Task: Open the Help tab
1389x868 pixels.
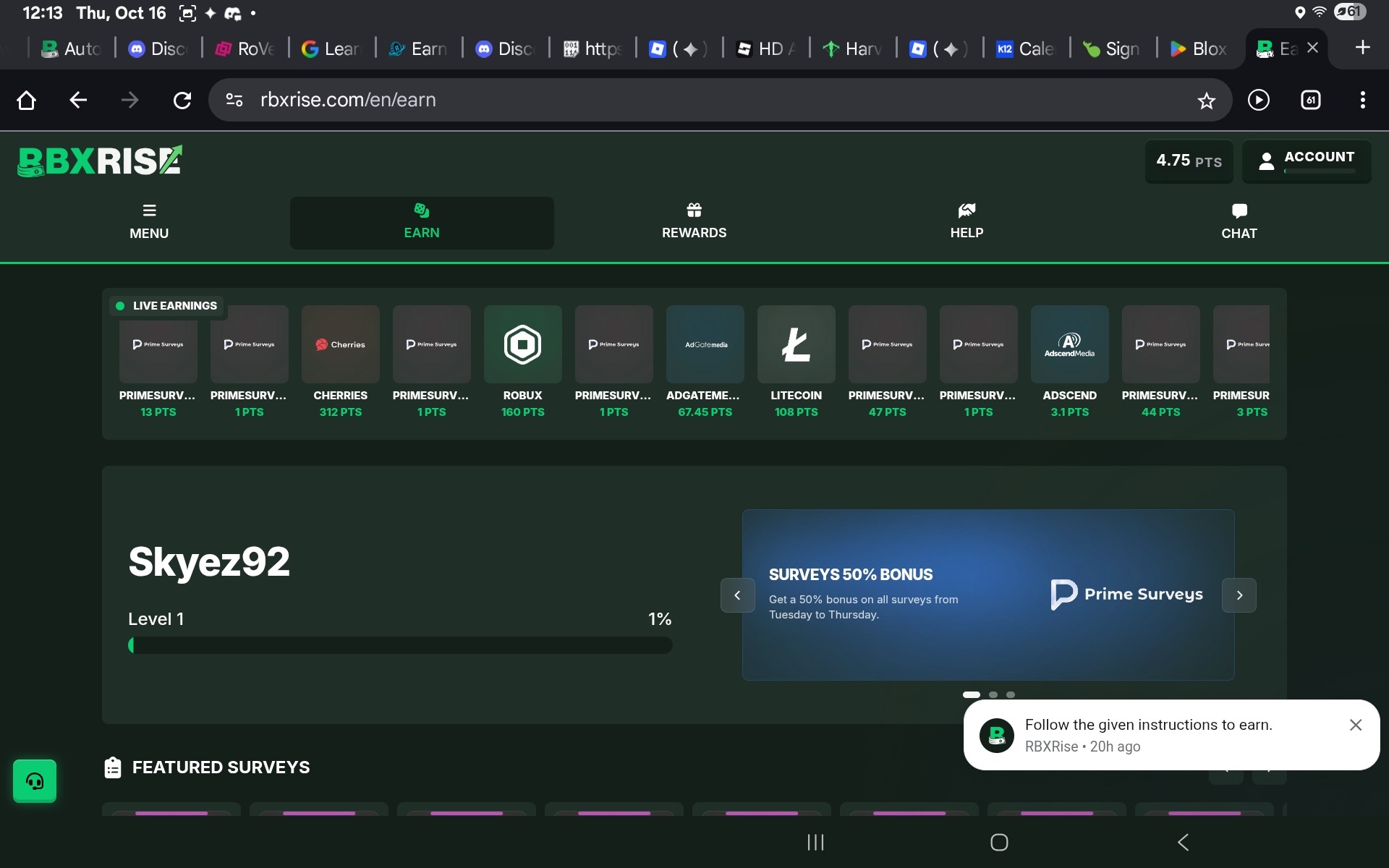Action: [x=967, y=222]
